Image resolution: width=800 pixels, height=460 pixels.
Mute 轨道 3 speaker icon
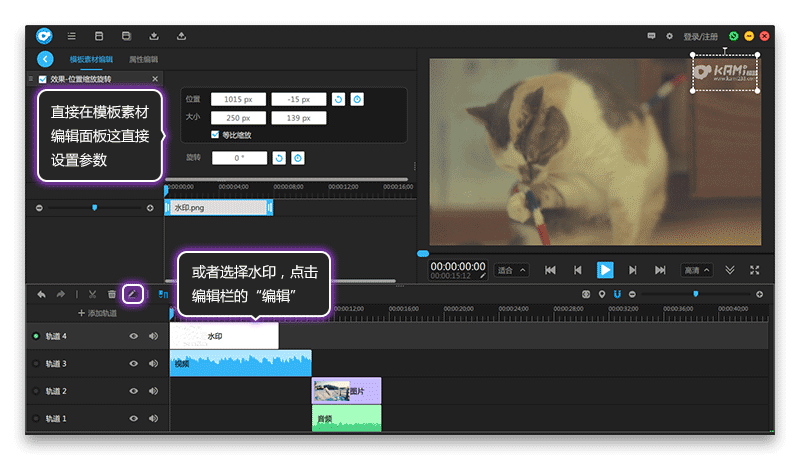pos(154,364)
